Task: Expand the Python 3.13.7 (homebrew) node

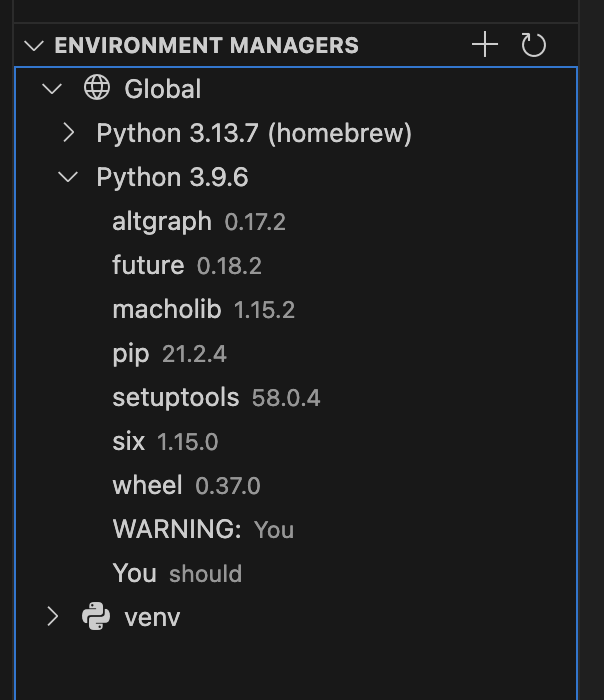Action: (68, 133)
